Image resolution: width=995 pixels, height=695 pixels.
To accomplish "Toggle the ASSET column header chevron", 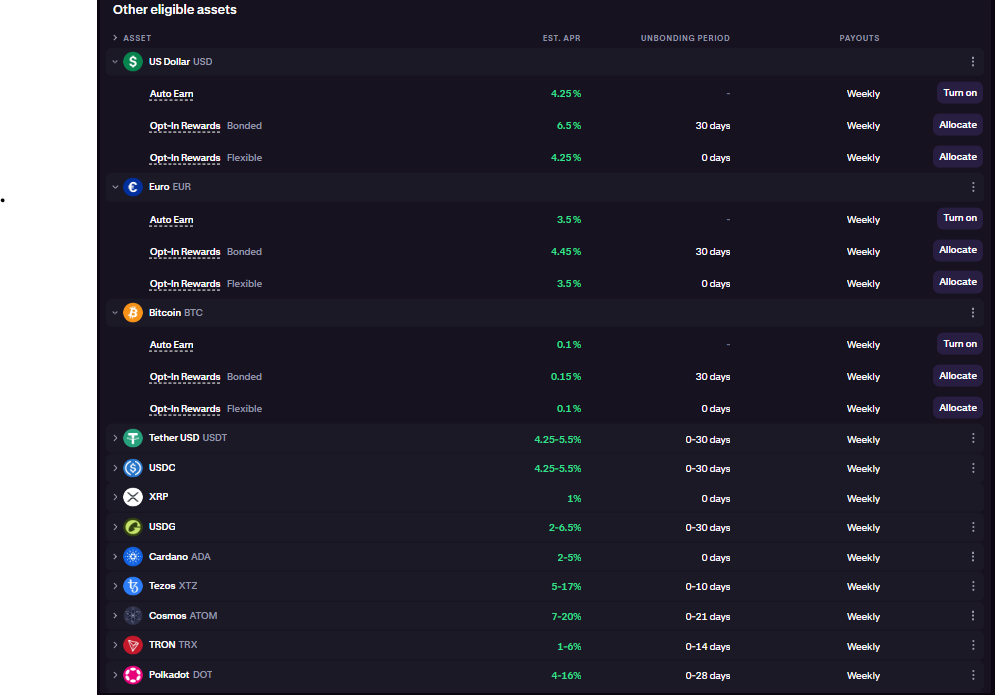I will [x=115, y=38].
